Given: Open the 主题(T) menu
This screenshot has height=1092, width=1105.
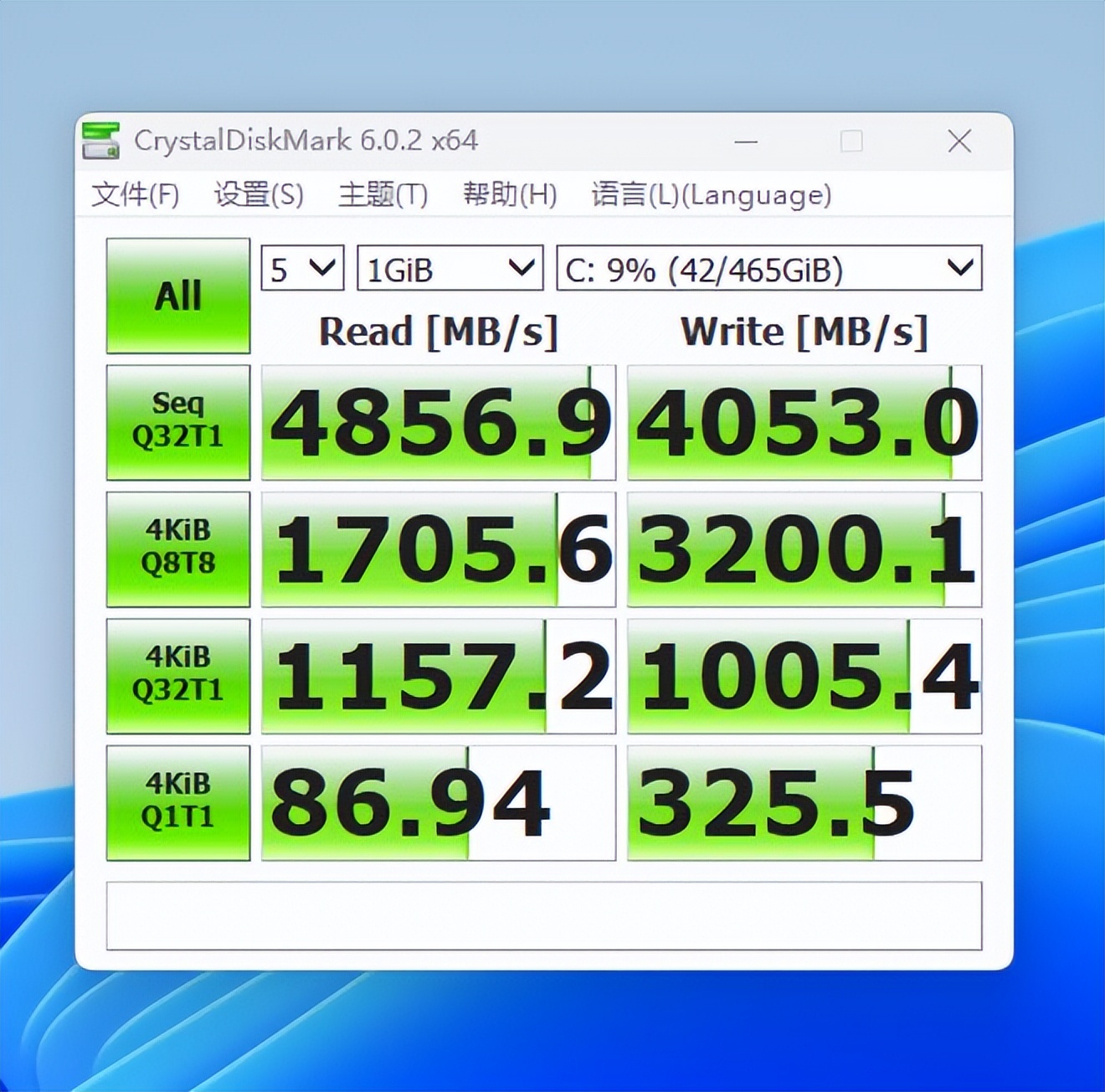Looking at the screenshot, I should pyautogui.click(x=383, y=194).
